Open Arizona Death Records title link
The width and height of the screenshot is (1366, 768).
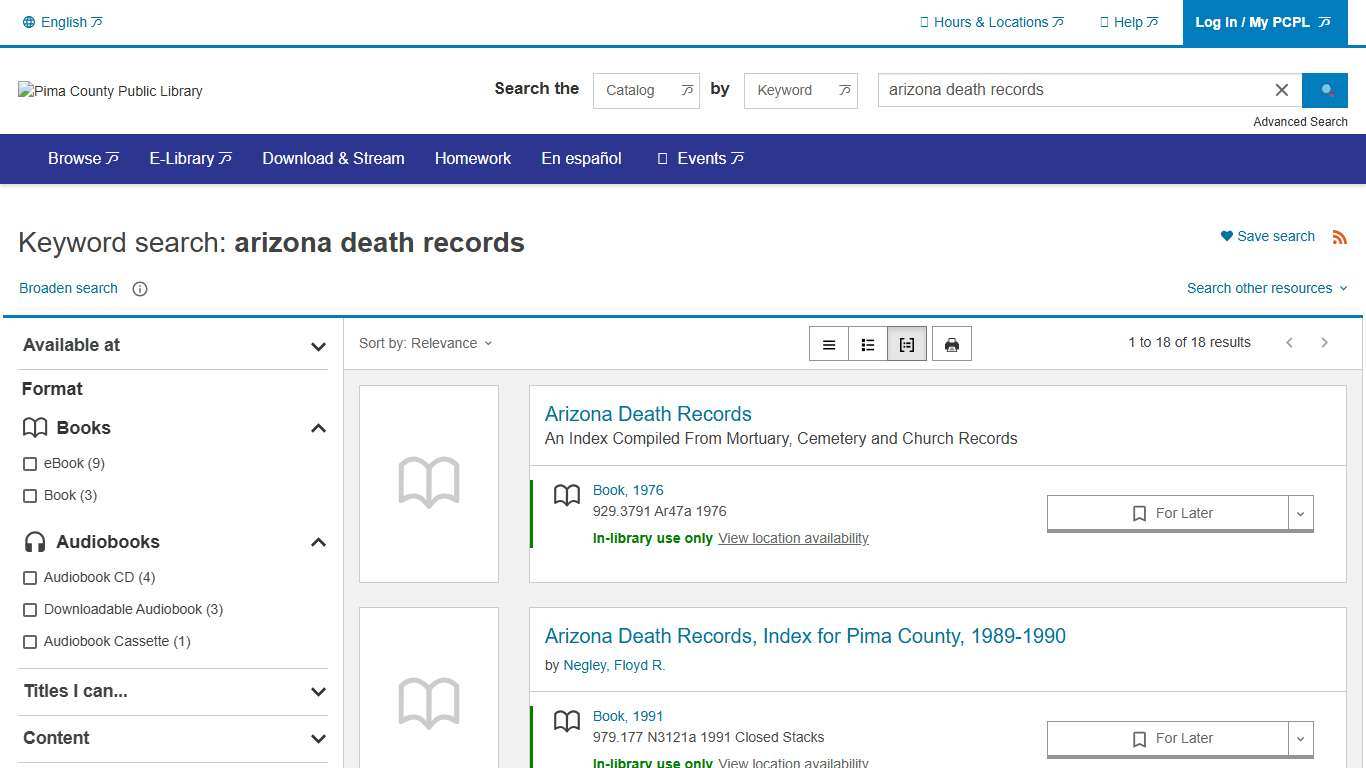pyautogui.click(x=647, y=414)
